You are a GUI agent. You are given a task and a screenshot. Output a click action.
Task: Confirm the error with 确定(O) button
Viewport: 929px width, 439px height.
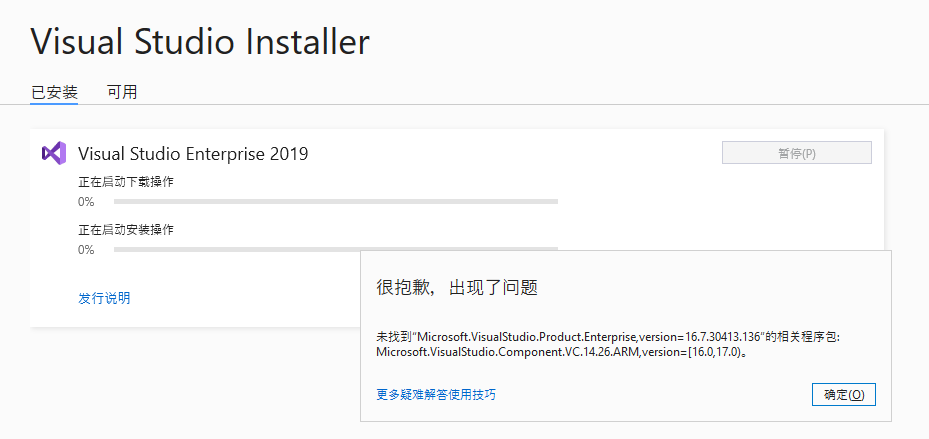click(844, 395)
